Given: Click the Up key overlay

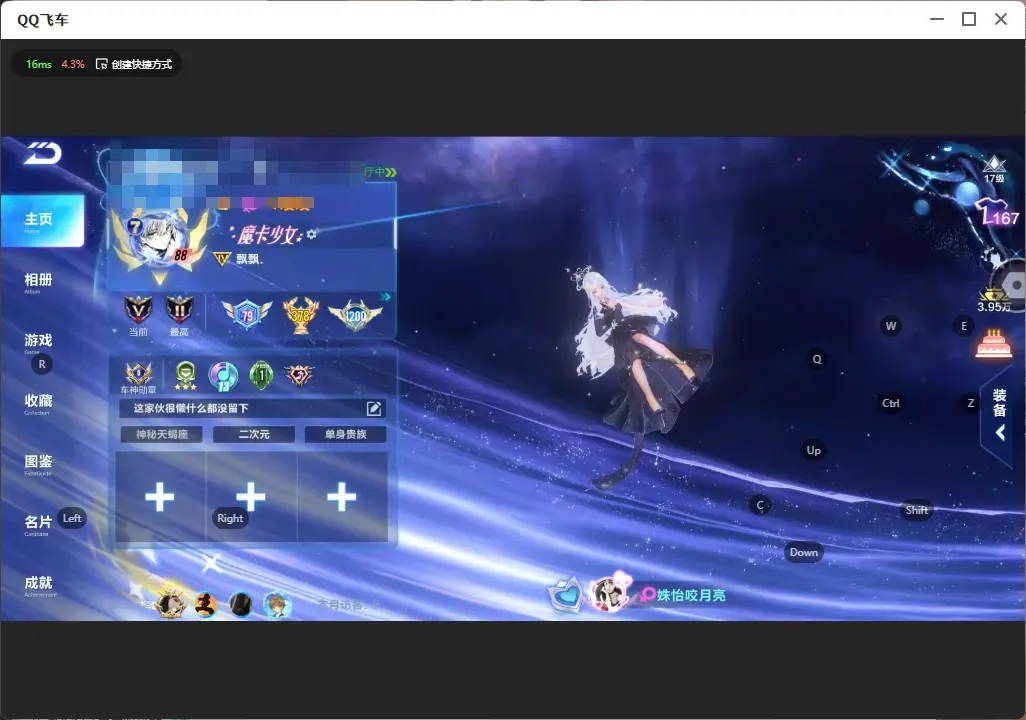Looking at the screenshot, I should pyautogui.click(x=813, y=450).
